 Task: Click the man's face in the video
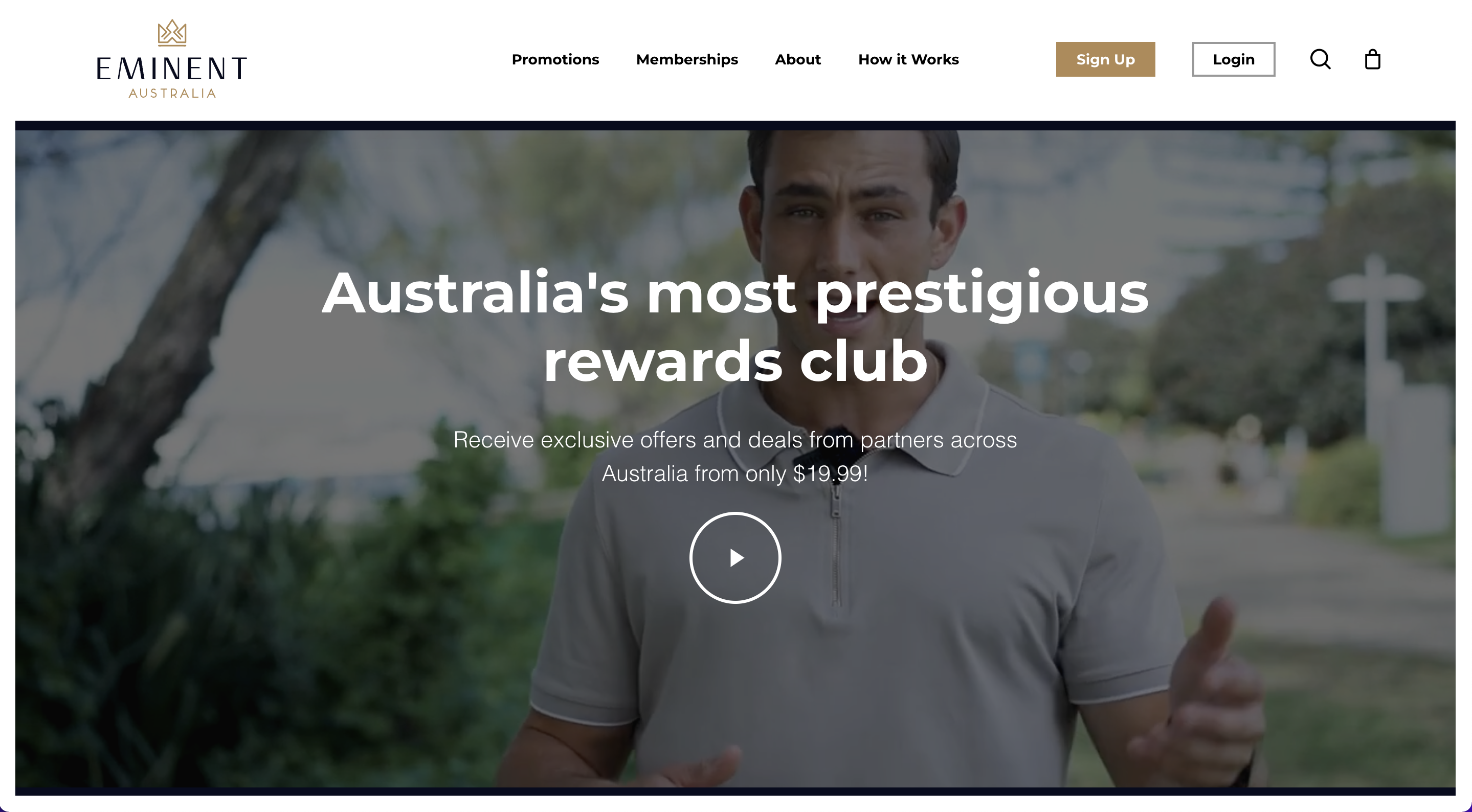click(849, 229)
